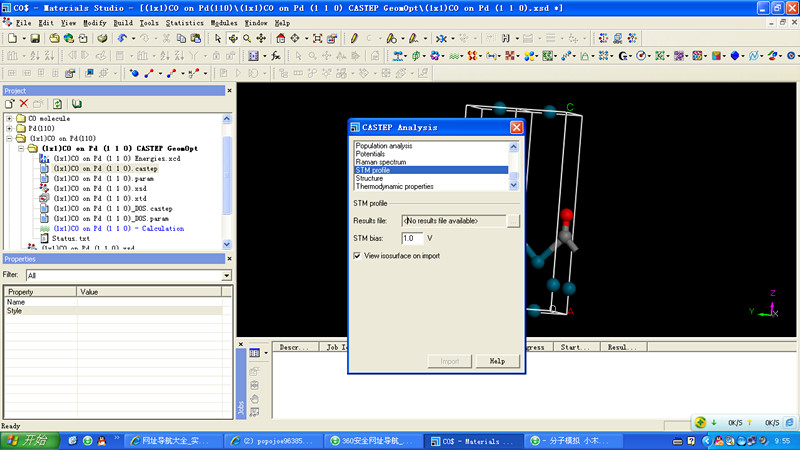Open the Statistics menu
The height and width of the screenshot is (450, 800).
point(183,22)
